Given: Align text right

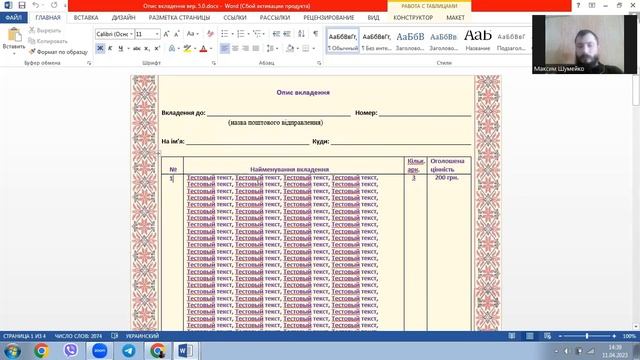Looking at the screenshot, I should click(x=245, y=49).
